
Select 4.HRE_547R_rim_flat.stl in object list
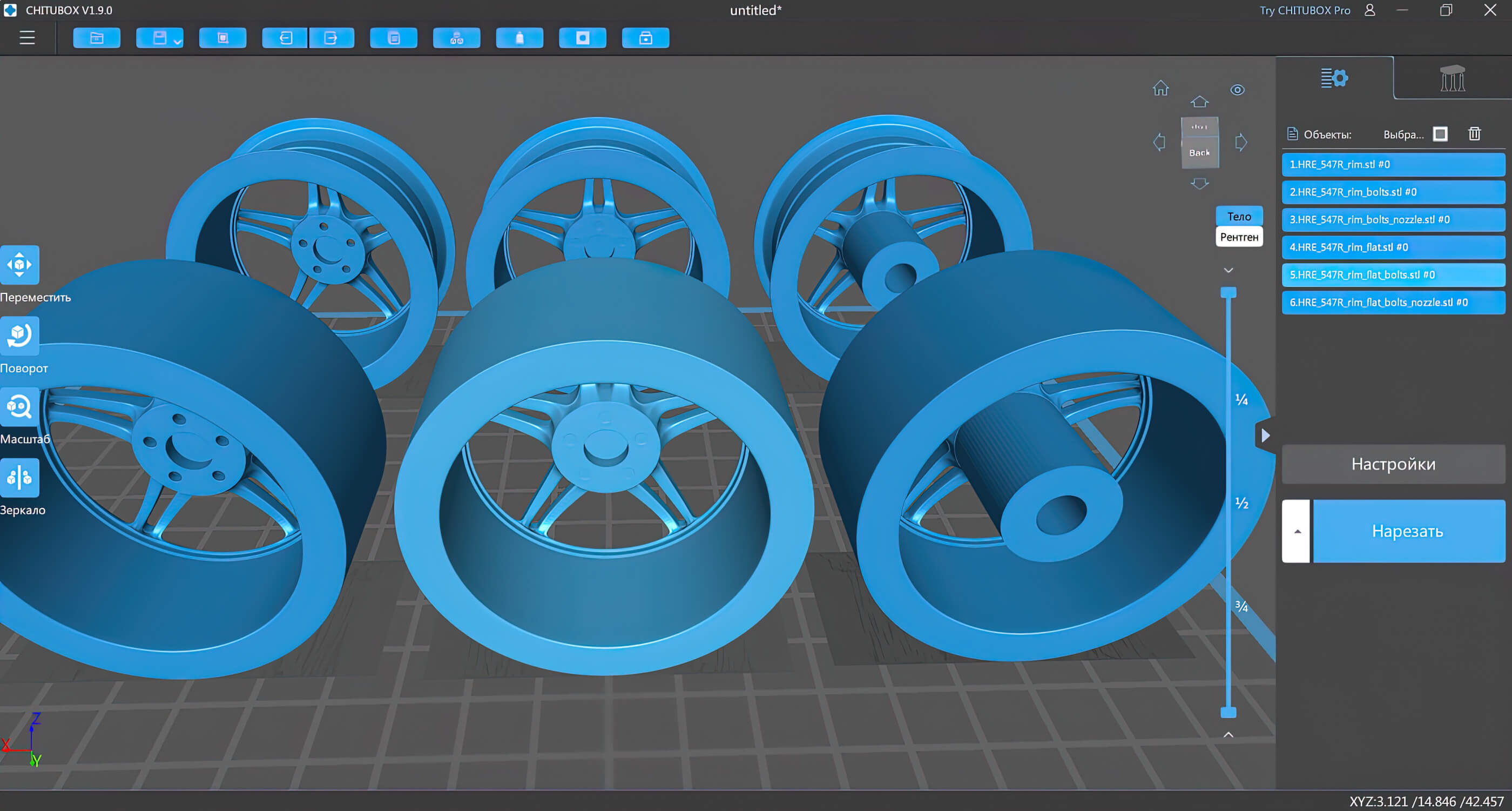(x=1393, y=247)
